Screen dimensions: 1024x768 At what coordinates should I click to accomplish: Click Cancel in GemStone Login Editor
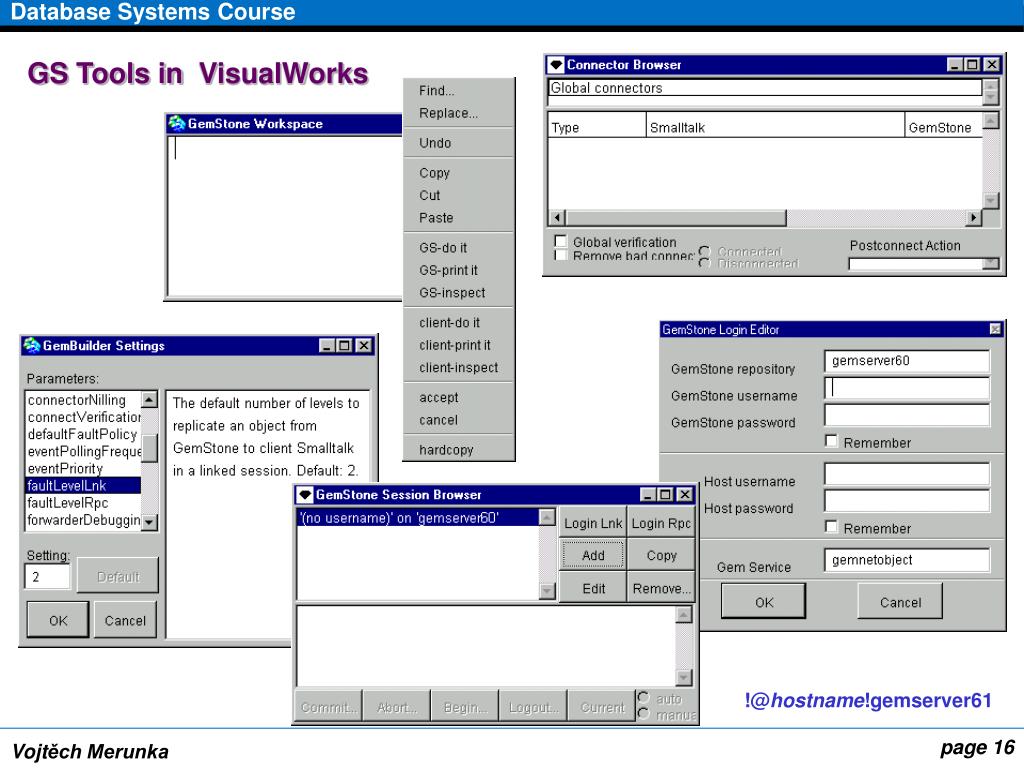point(900,601)
